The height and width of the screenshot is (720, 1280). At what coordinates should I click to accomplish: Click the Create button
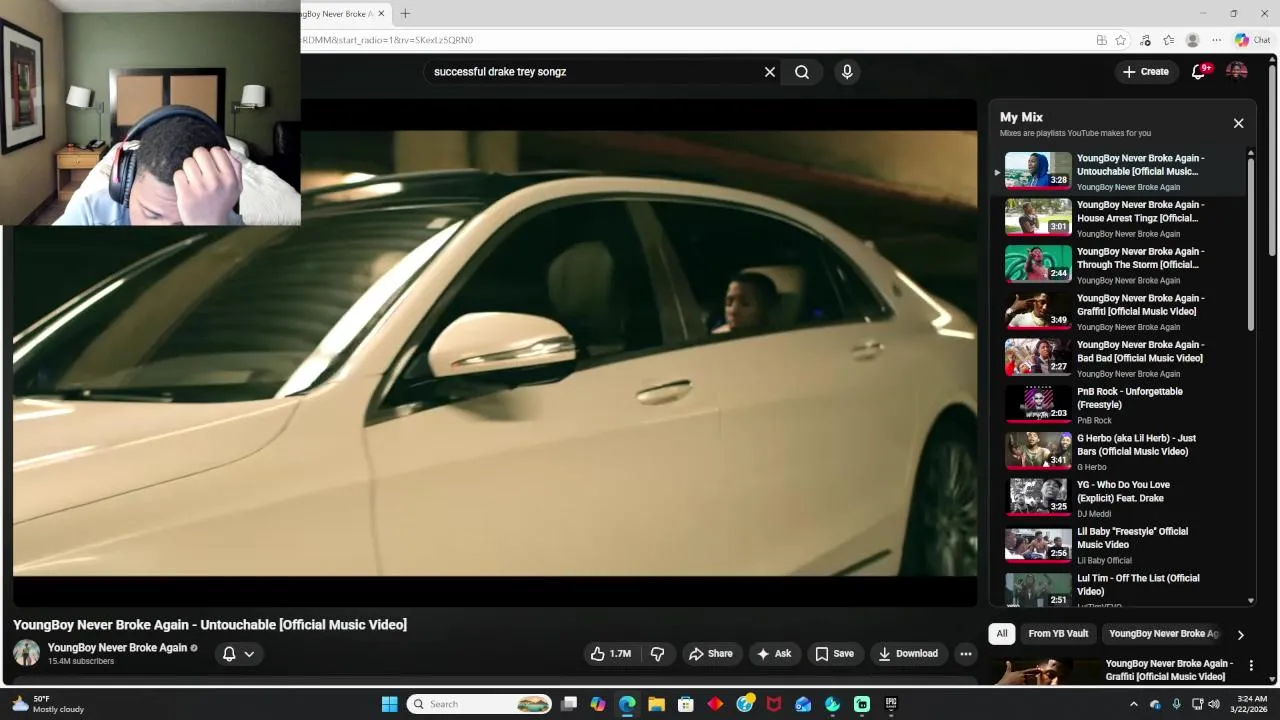1146,72
